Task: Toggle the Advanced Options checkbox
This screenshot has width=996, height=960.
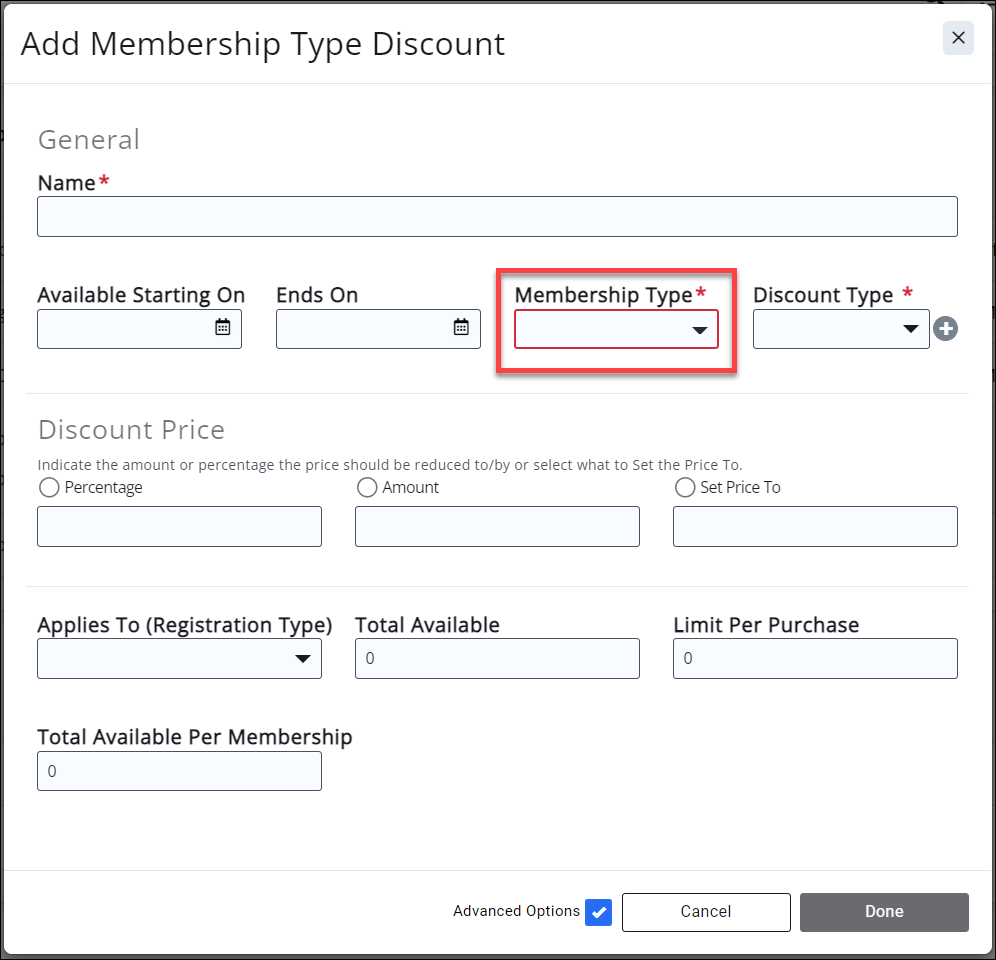Action: point(599,912)
